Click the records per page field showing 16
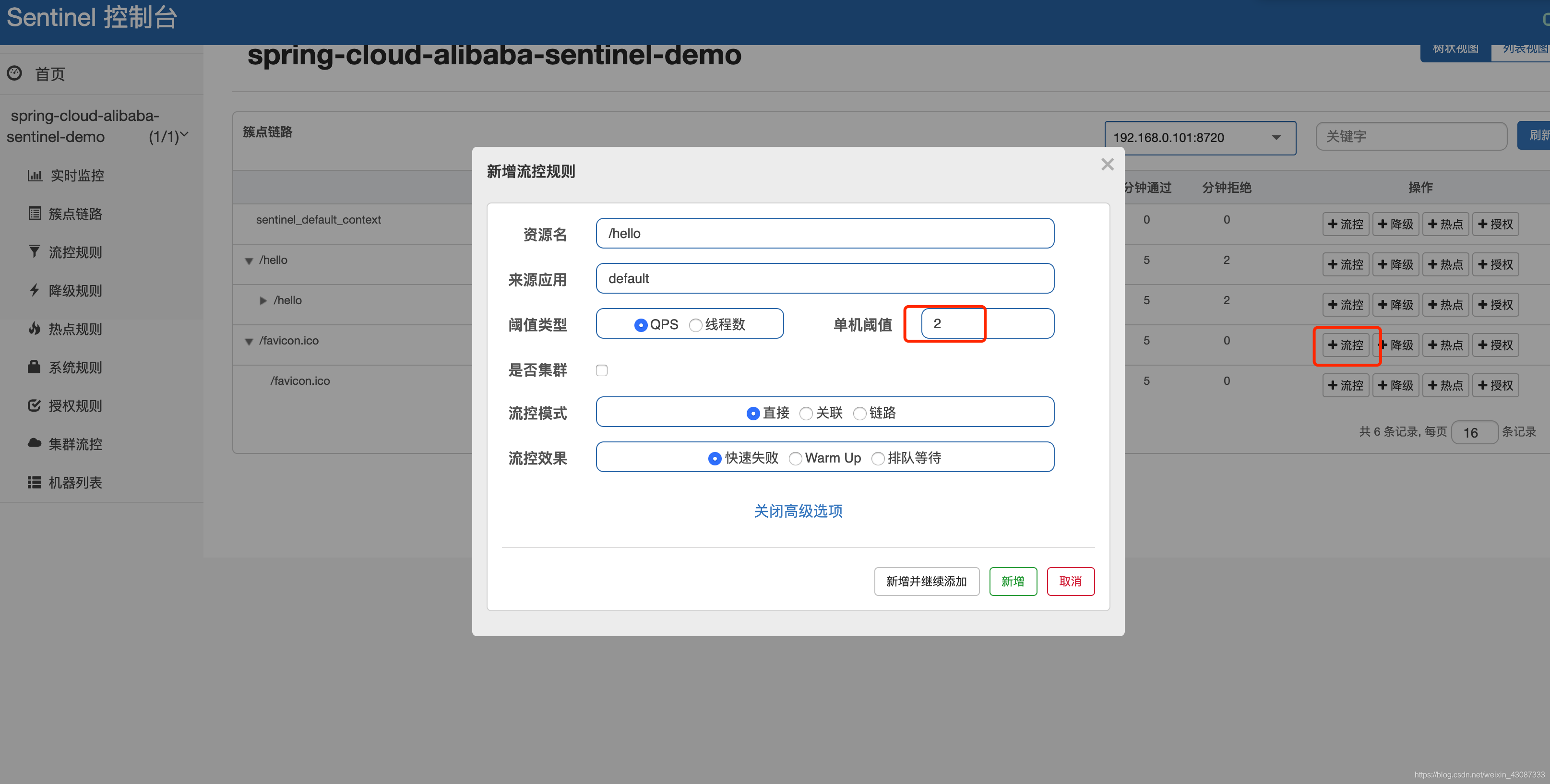 (x=1474, y=432)
